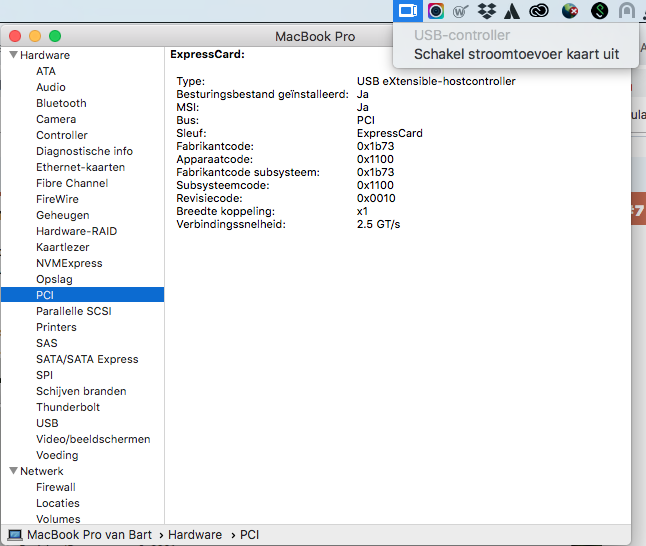Click the Apparaatcode value 0x1100
The width and height of the screenshot is (646, 546).
coord(375,159)
